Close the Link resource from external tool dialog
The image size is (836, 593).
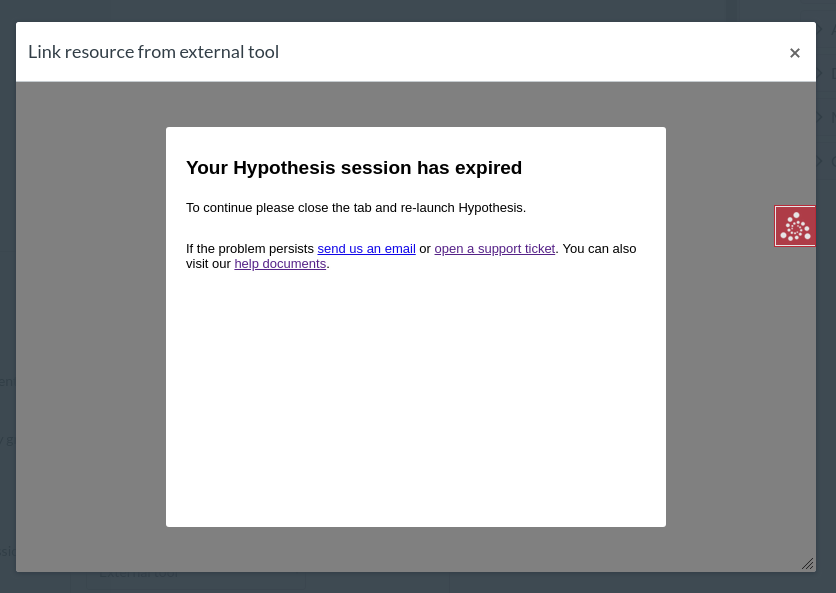click(x=794, y=53)
